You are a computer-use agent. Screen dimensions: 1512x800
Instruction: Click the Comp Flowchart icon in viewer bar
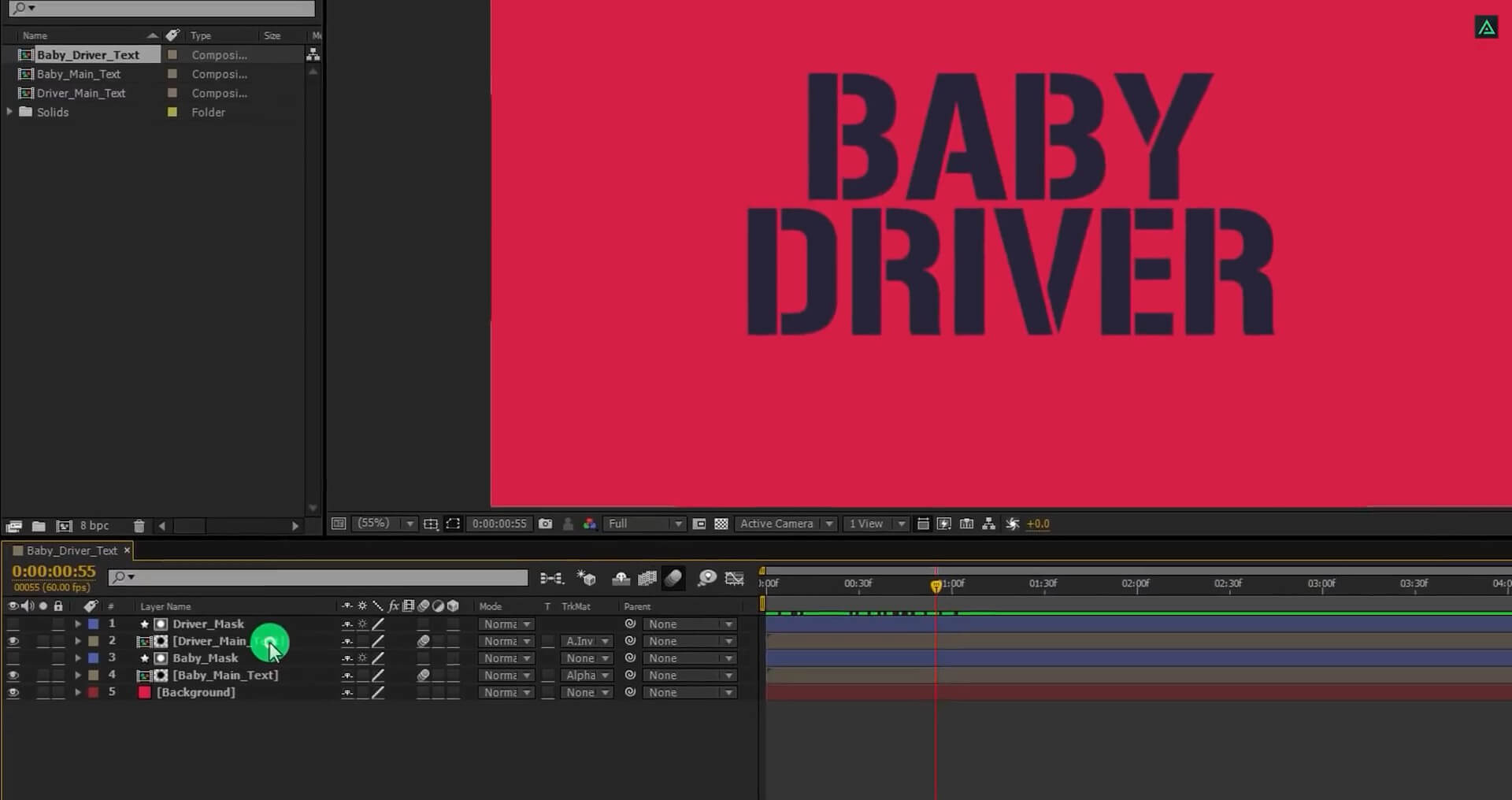[x=988, y=524]
